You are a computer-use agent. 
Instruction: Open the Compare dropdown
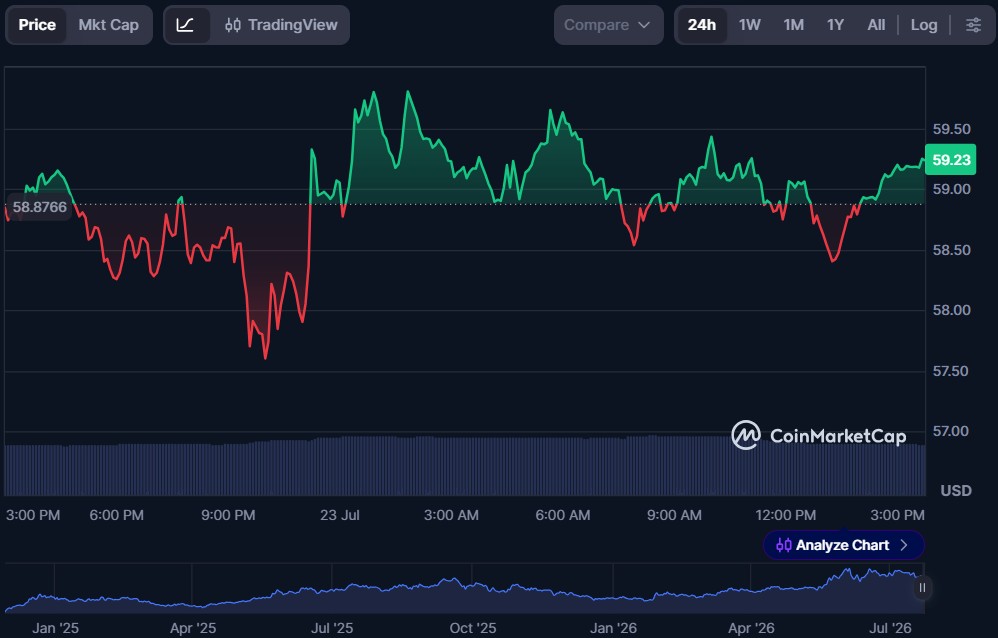click(x=608, y=25)
